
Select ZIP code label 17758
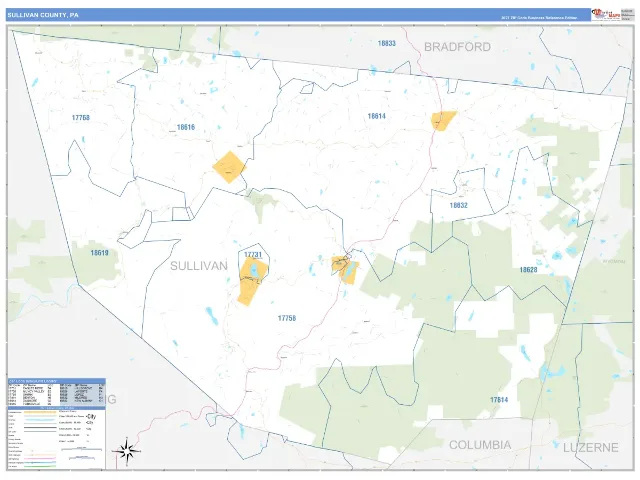(x=287, y=318)
